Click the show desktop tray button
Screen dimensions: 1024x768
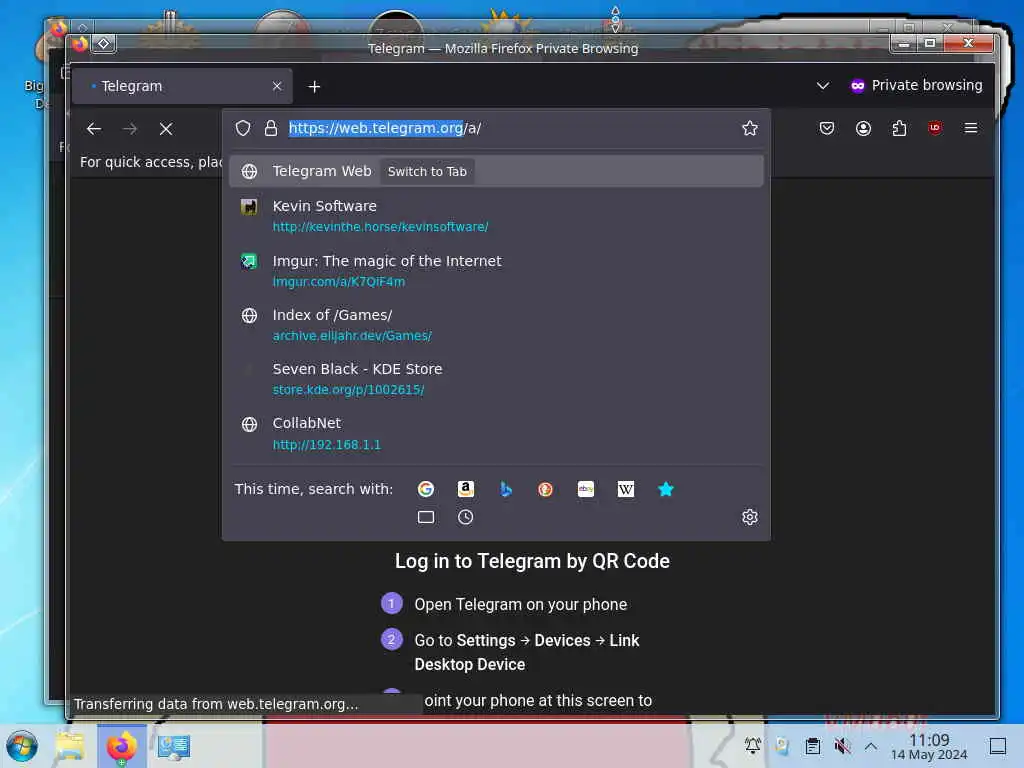point(998,746)
